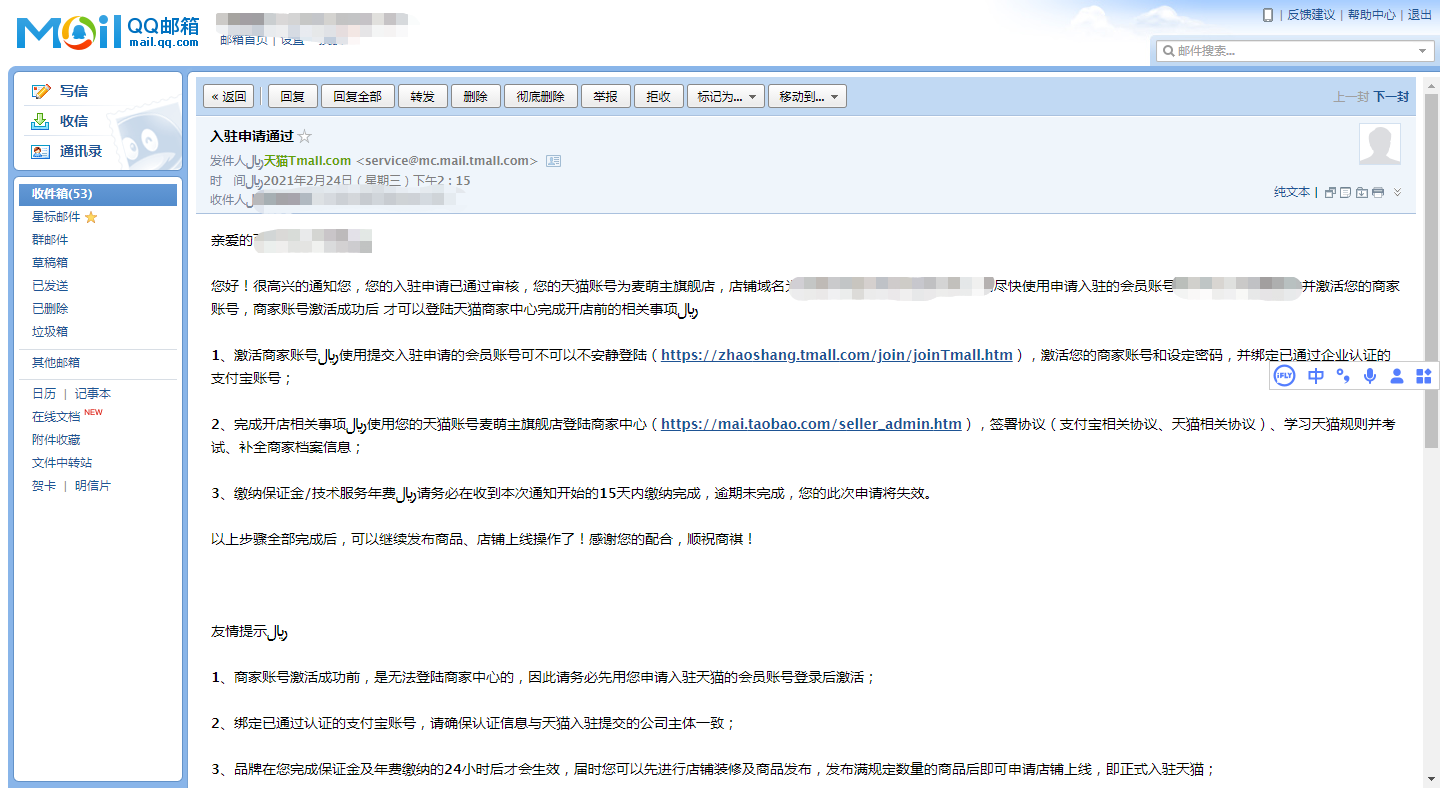Go to the next email with 下一封
The height and width of the screenshot is (788, 1440).
(x=1391, y=97)
